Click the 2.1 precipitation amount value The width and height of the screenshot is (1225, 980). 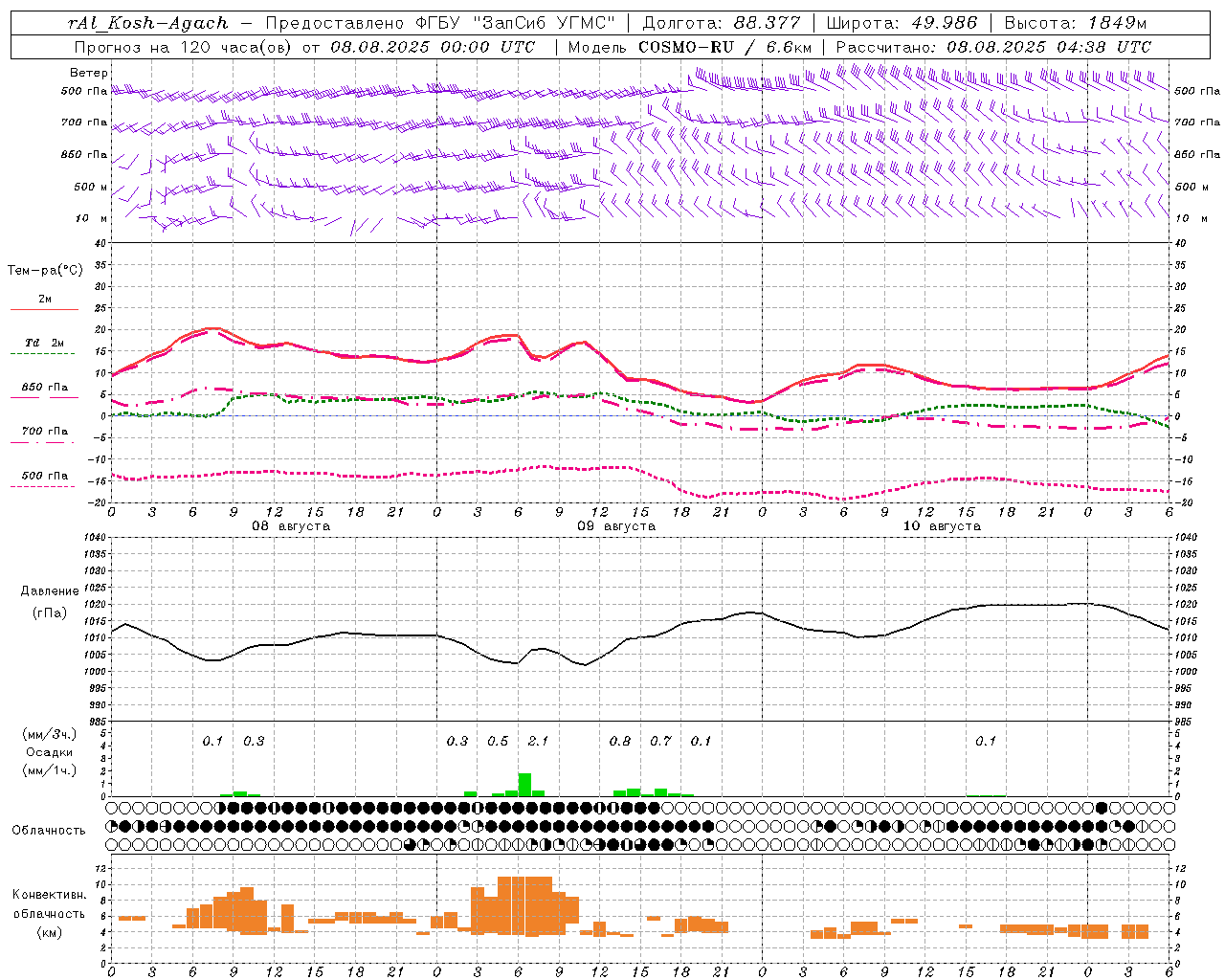[538, 741]
